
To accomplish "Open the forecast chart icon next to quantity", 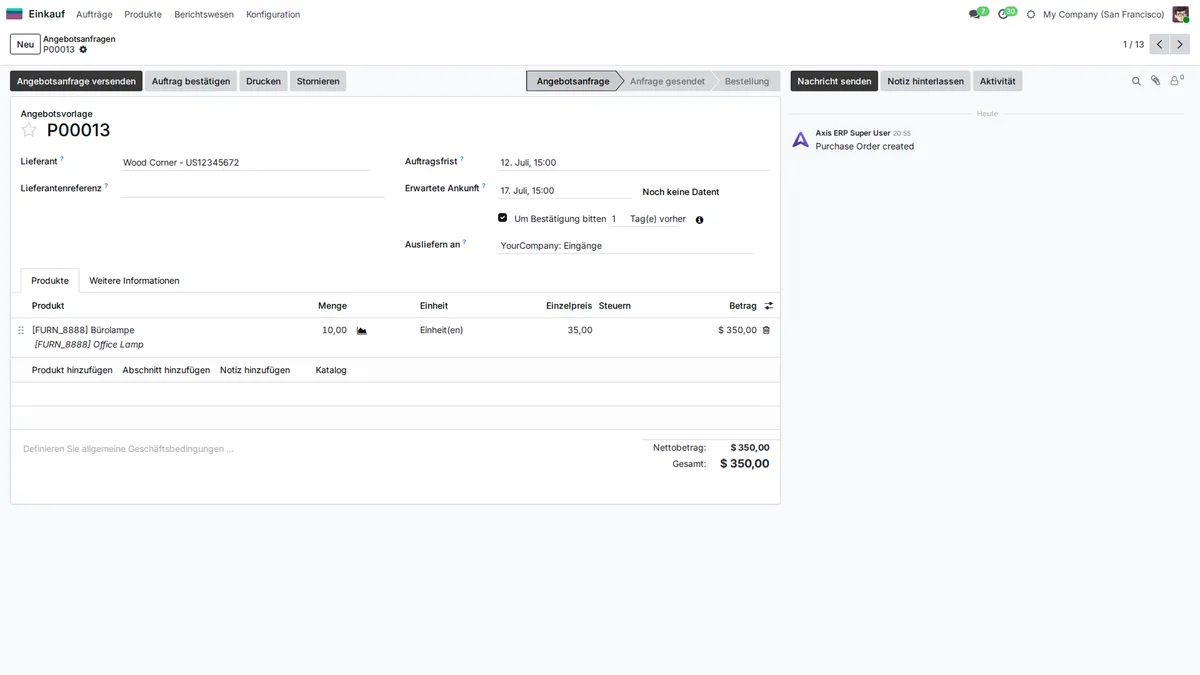I will pyautogui.click(x=362, y=330).
